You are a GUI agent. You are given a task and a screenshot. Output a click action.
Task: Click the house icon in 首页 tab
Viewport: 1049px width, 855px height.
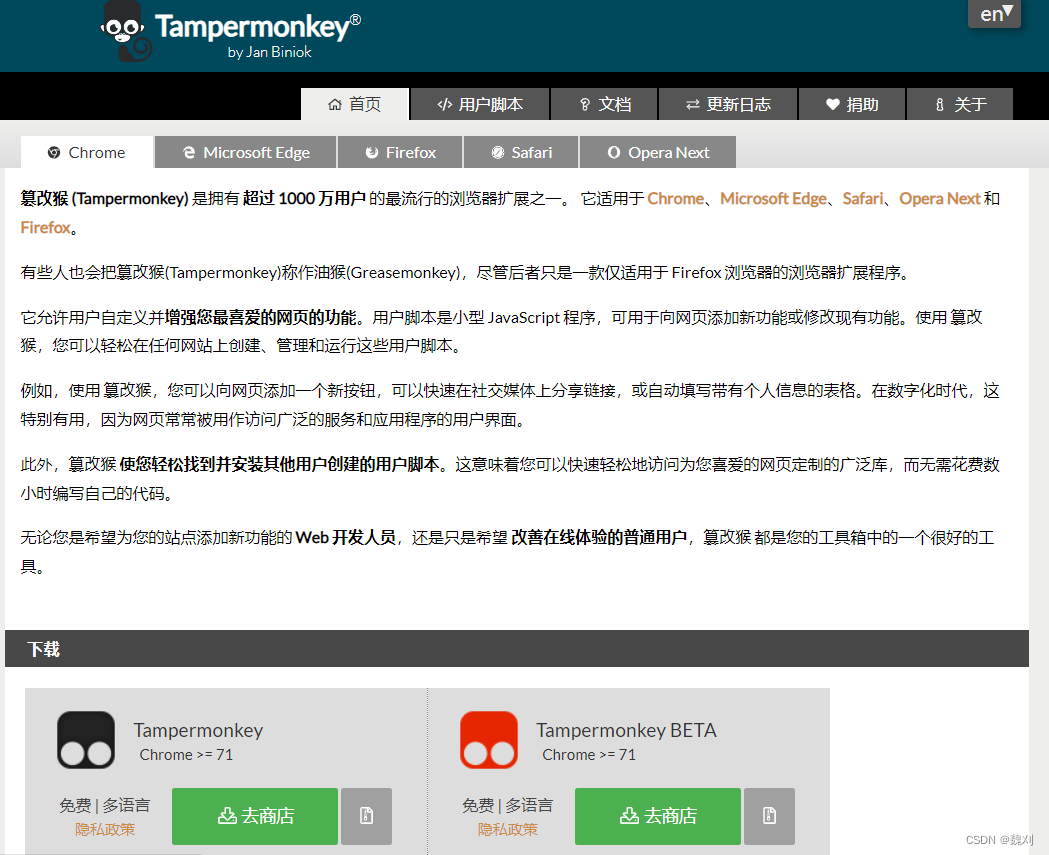coord(335,104)
